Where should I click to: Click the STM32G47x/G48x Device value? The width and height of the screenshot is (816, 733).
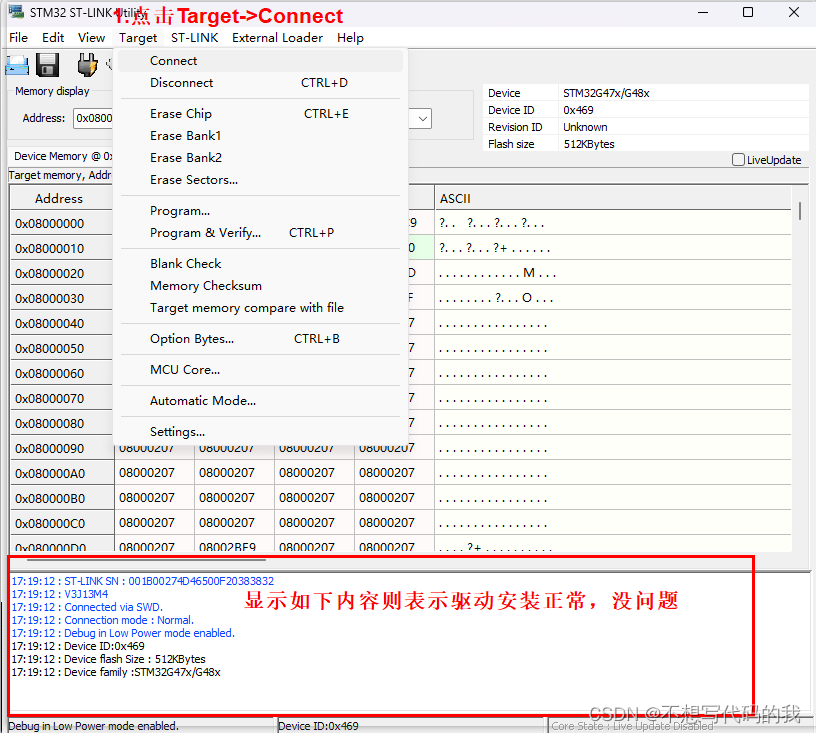click(x=606, y=93)
